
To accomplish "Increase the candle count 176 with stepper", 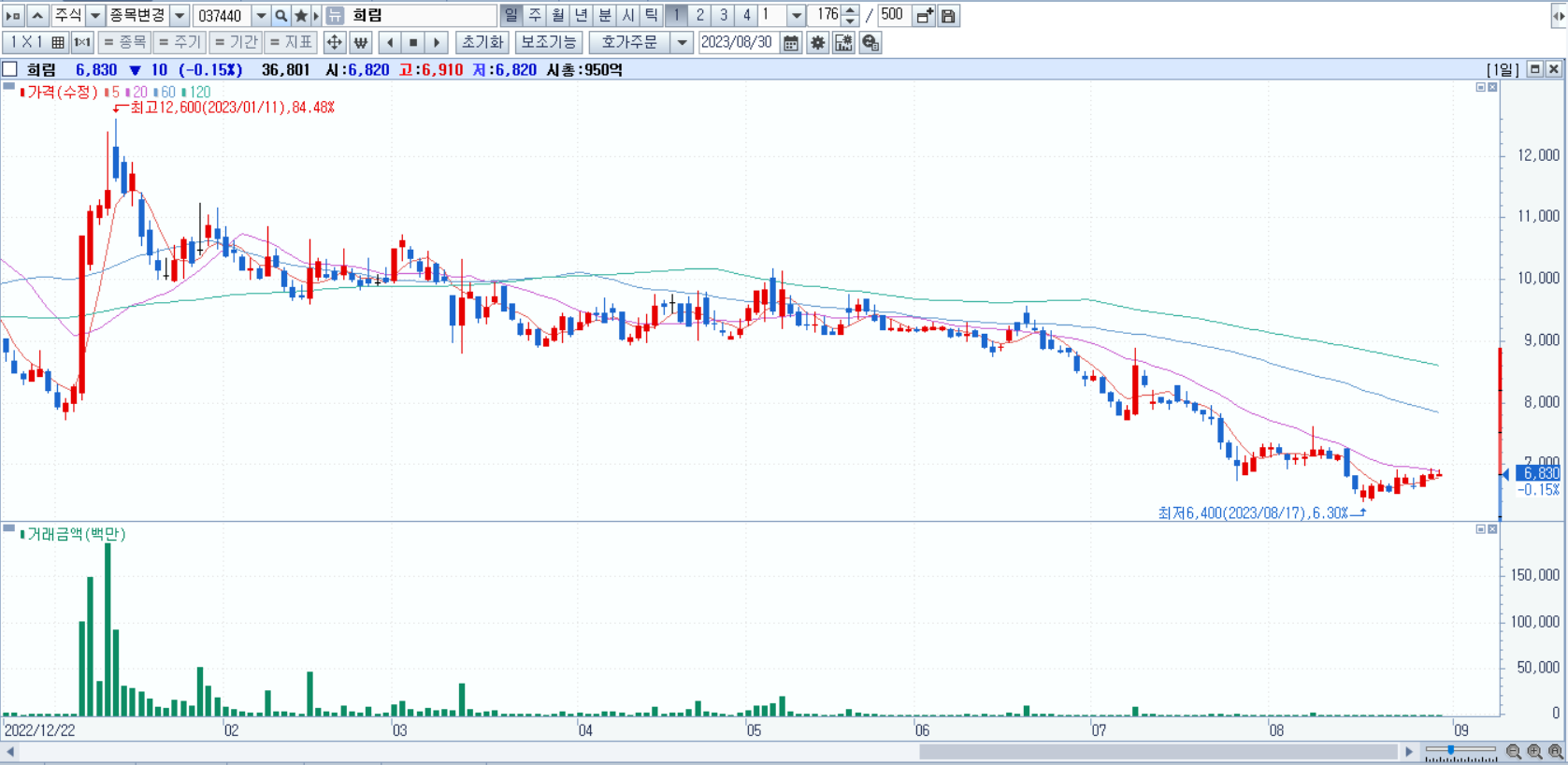I will pyautogui.click(x=850, y=10).
